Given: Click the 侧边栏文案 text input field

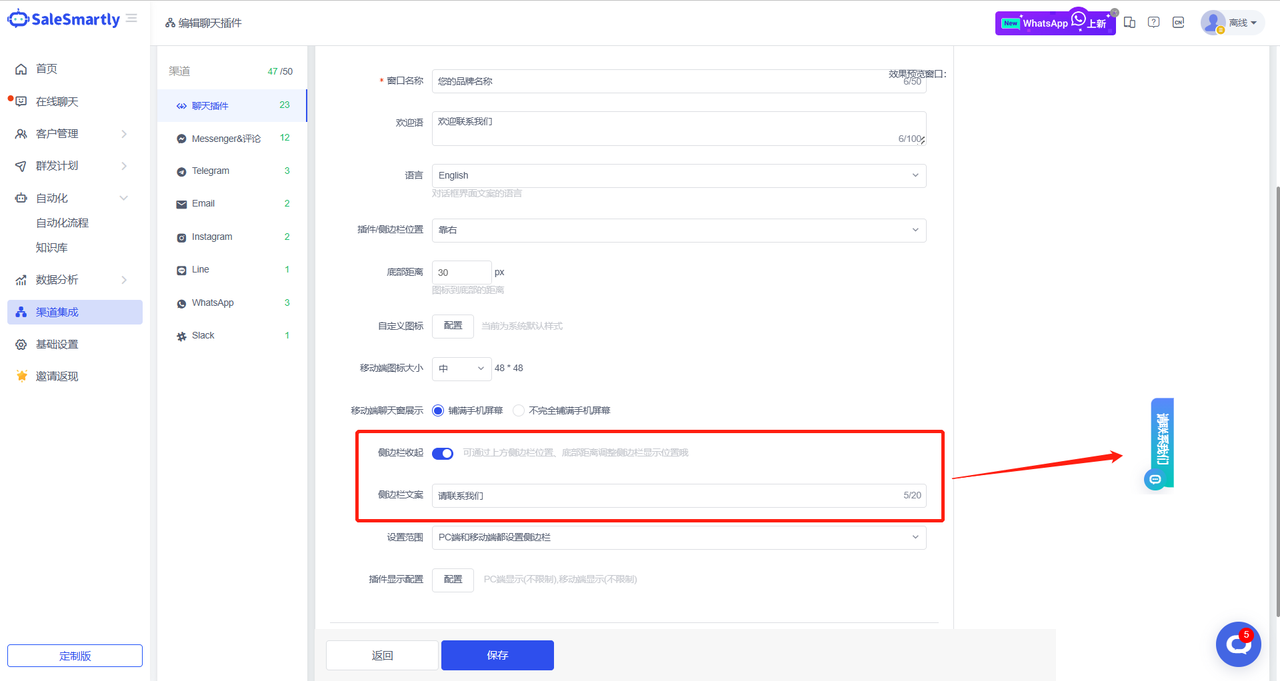Looking at the screenshot, I should pos(665,495).
